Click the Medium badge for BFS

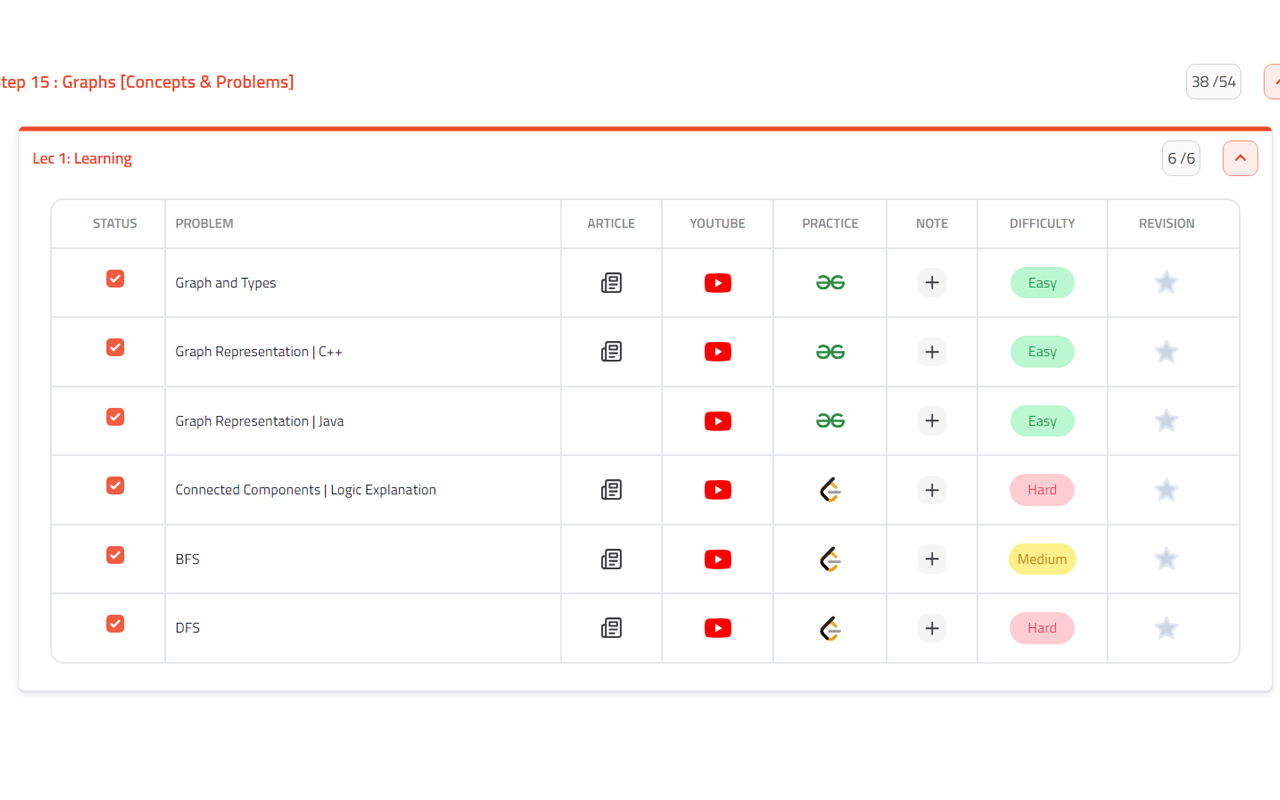[x=1042, y=559]
